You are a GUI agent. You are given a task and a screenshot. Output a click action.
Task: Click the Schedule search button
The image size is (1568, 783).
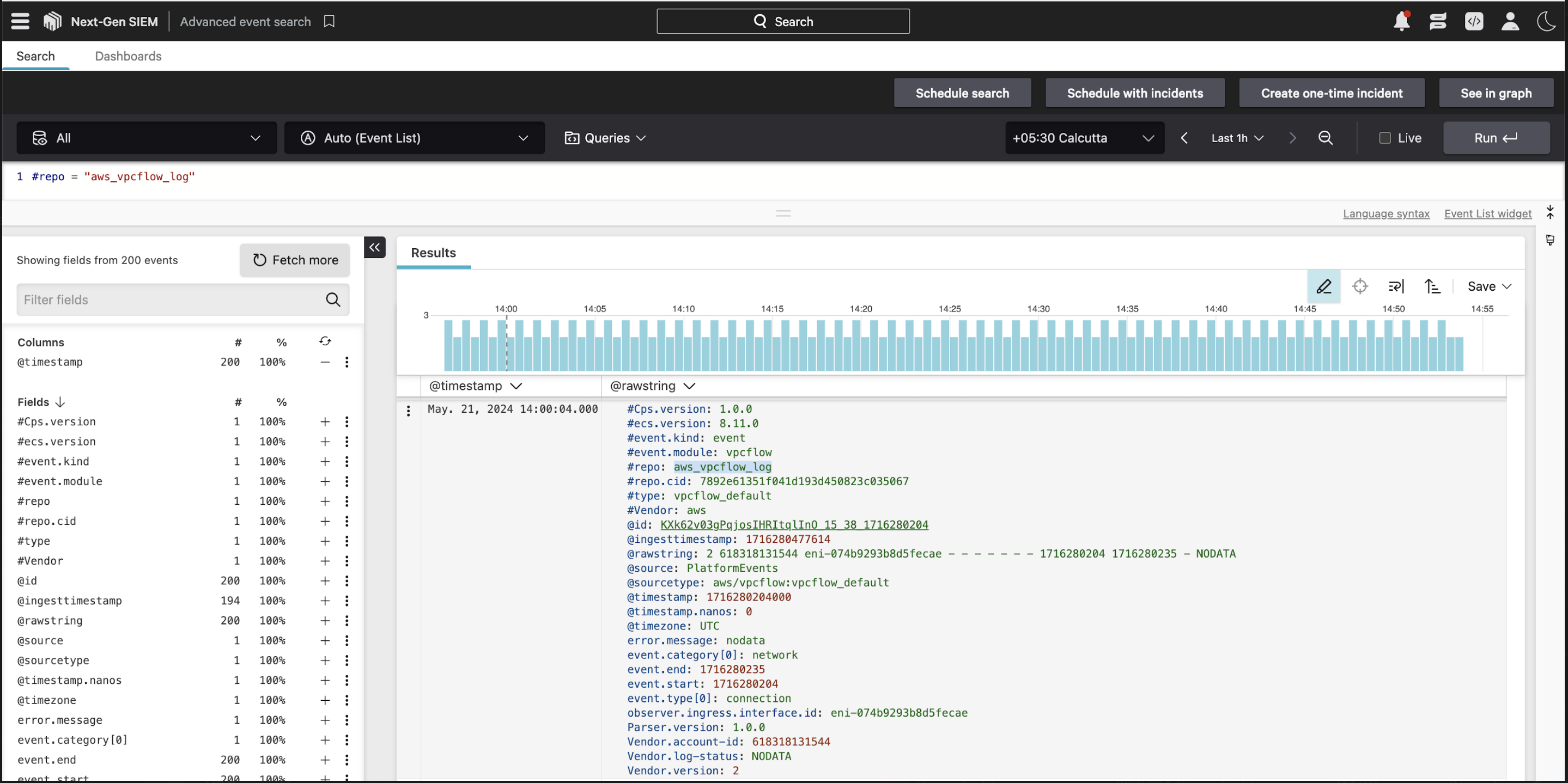[962, 93]
